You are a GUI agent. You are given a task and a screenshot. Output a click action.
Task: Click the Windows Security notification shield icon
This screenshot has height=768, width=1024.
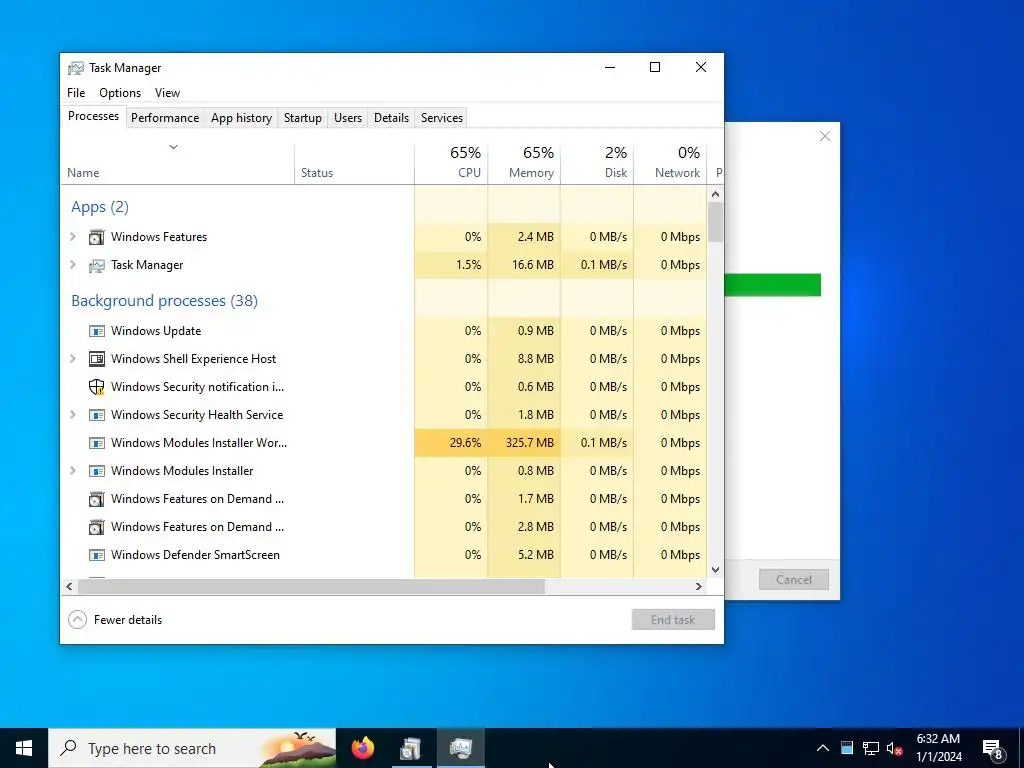pyautogui.click(x=96, y=387)
